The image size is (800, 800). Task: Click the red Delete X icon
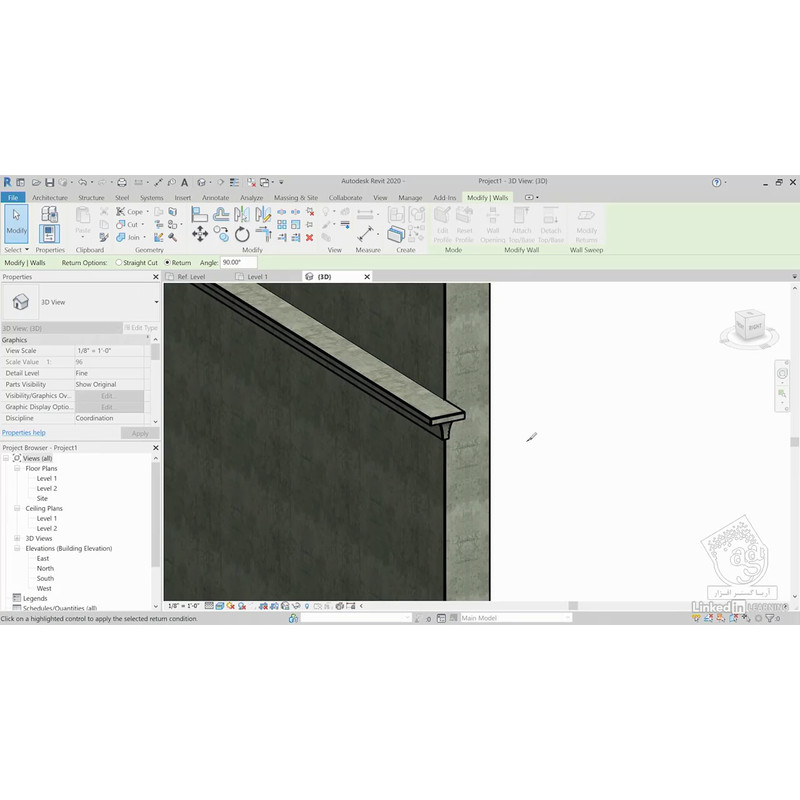309,237
